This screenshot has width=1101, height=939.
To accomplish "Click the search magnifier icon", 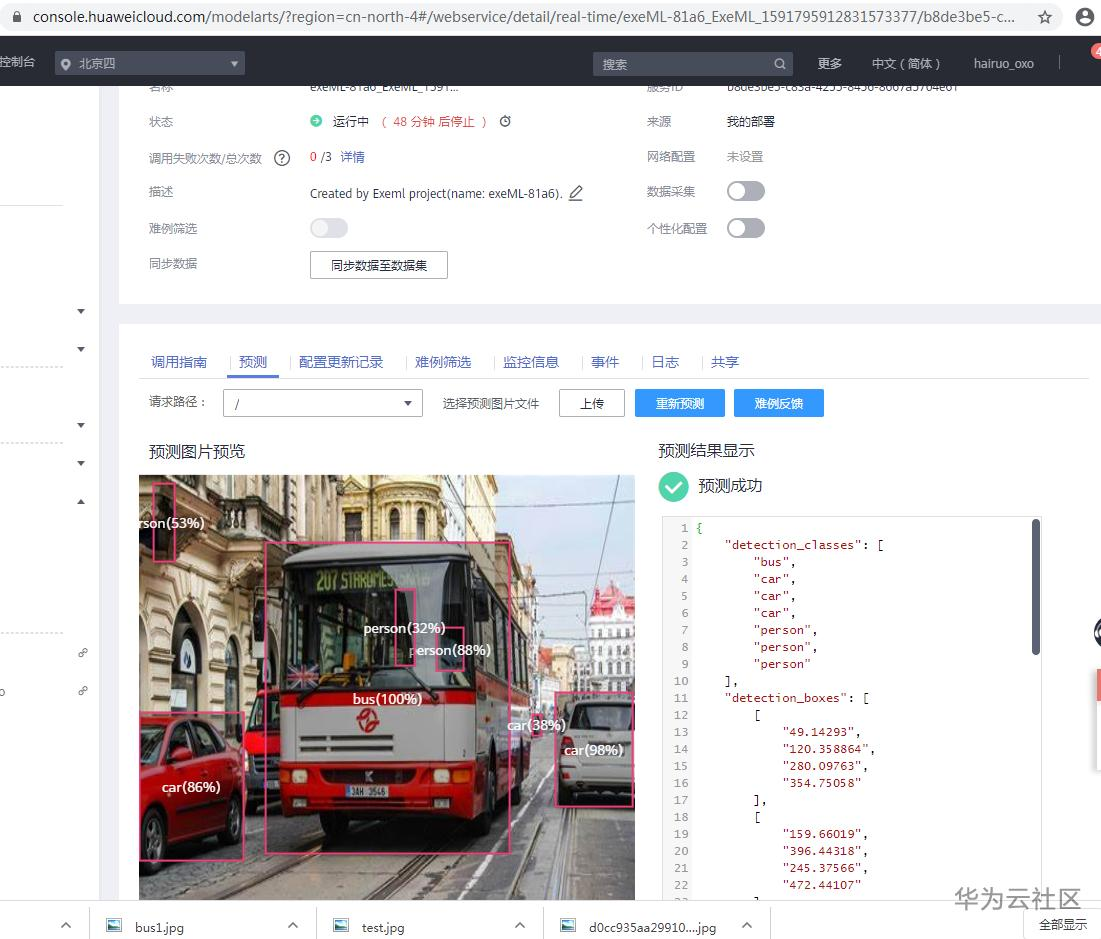I will (x=779, y=64).
